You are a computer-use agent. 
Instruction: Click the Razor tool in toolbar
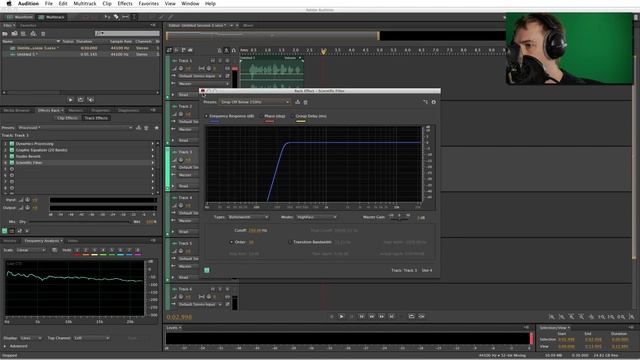coord(116,17)
